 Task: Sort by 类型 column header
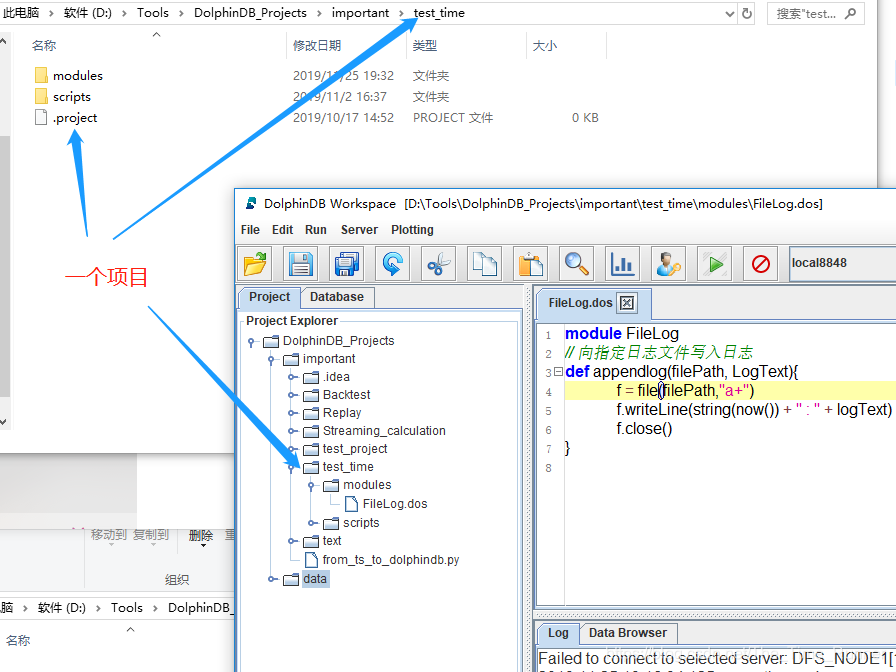point(425,46)
